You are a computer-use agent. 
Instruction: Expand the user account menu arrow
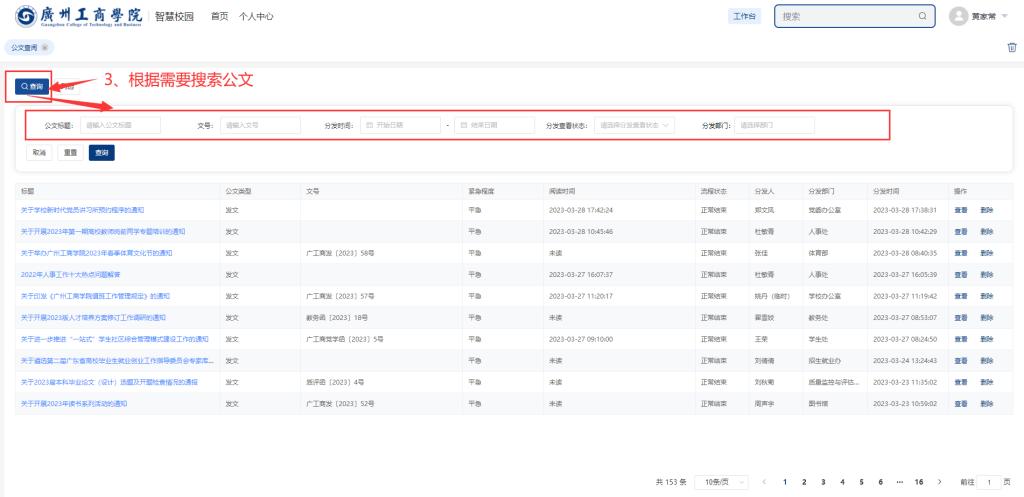coord(1005,17)
